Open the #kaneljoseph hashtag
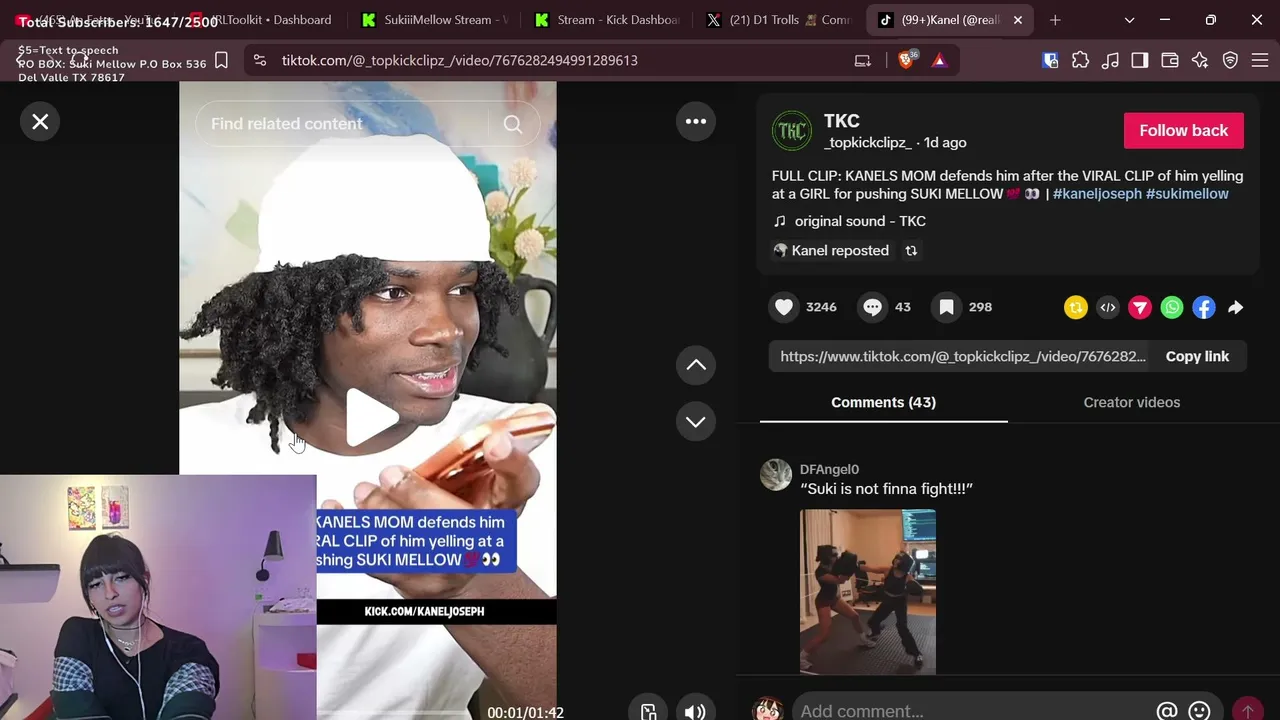Image resolution: width=1280 pixels, height=720 pixels. pos(1097,194)
